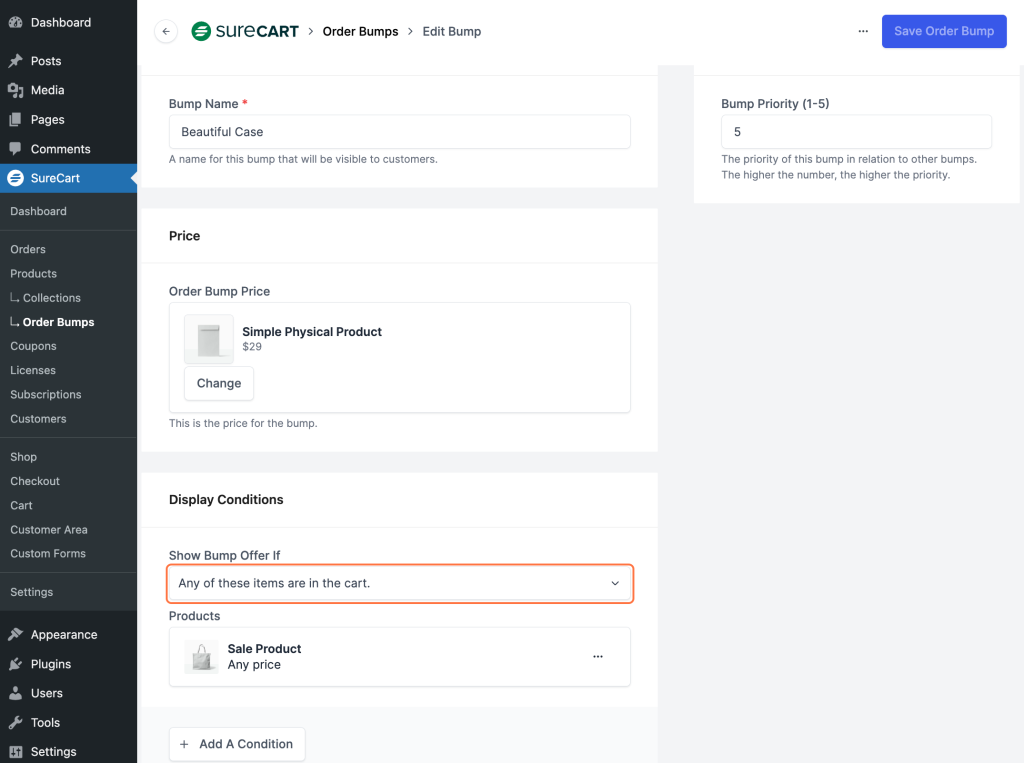The image size is (1024, 763).
Task: Open Collections submenu item
Action: tap(52, 298)
